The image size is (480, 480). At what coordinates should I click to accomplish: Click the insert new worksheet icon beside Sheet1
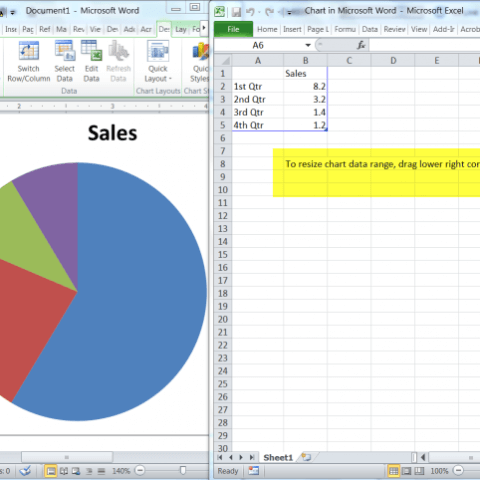pyautogui.click(x=306, y=457)
